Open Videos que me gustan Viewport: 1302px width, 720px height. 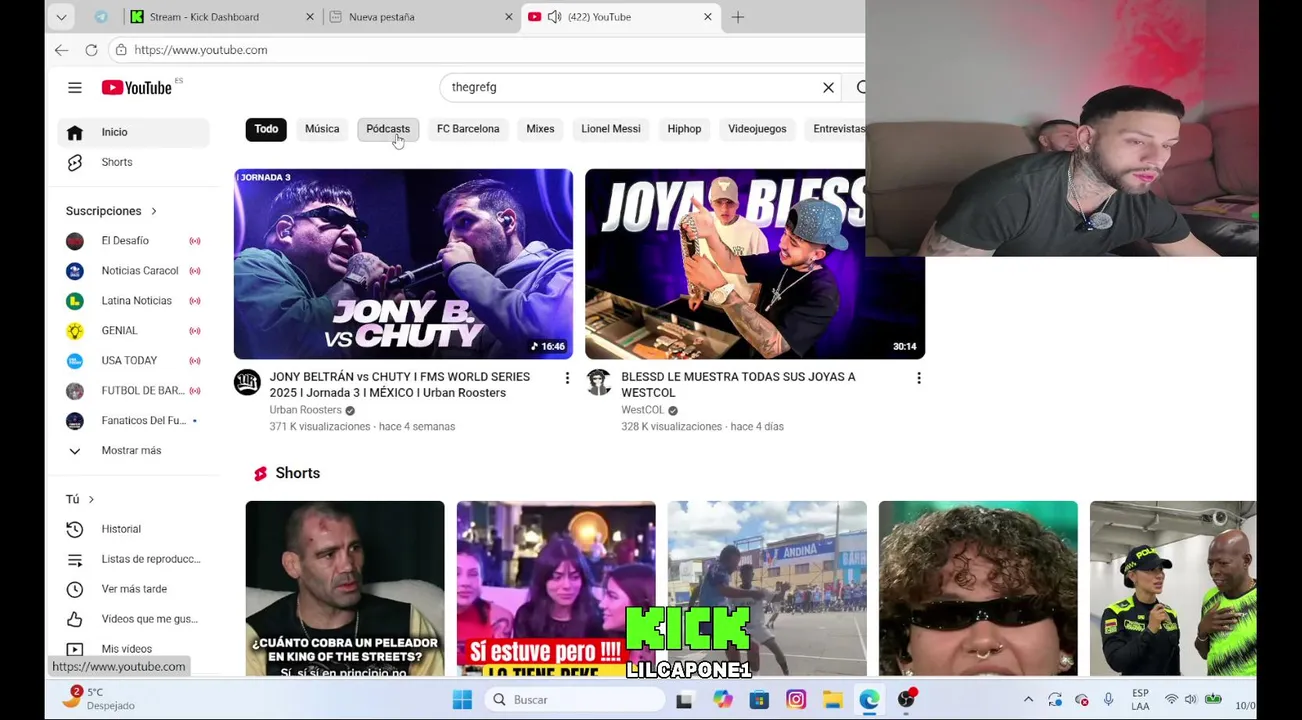pos(135,619)
